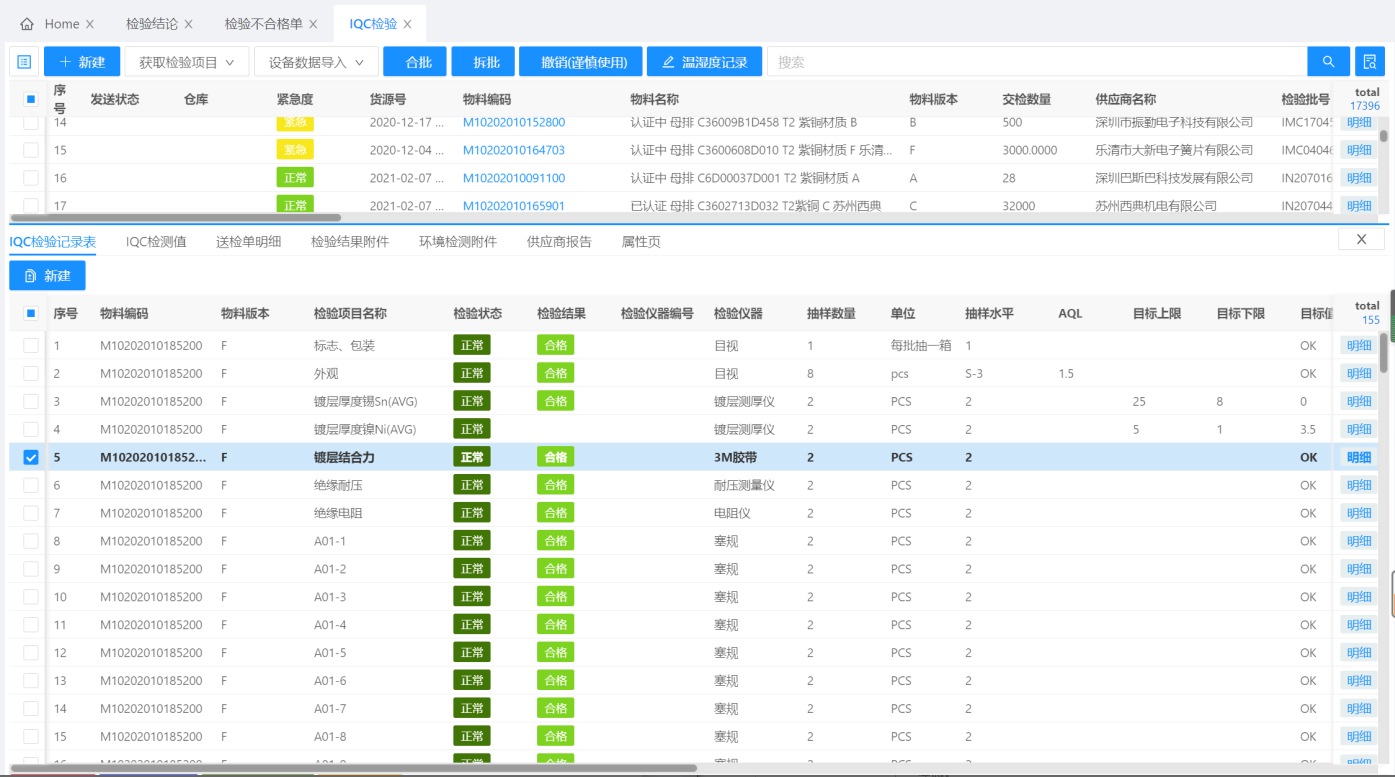Close the detail panel with the X button
The image size is (1395, 777).
click(1361, 240)
